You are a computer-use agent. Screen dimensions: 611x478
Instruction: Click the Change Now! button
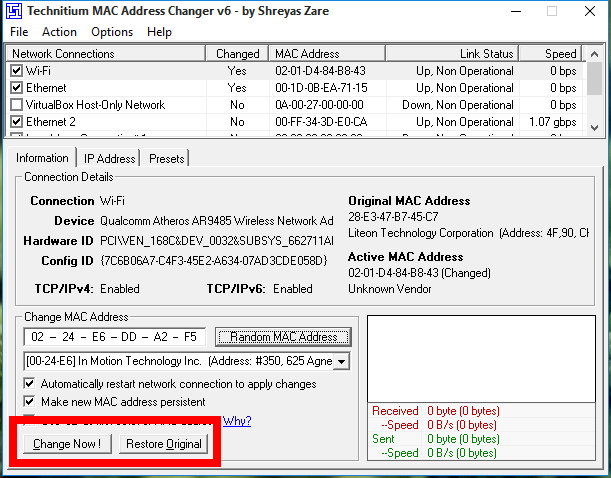pos(67,444)
